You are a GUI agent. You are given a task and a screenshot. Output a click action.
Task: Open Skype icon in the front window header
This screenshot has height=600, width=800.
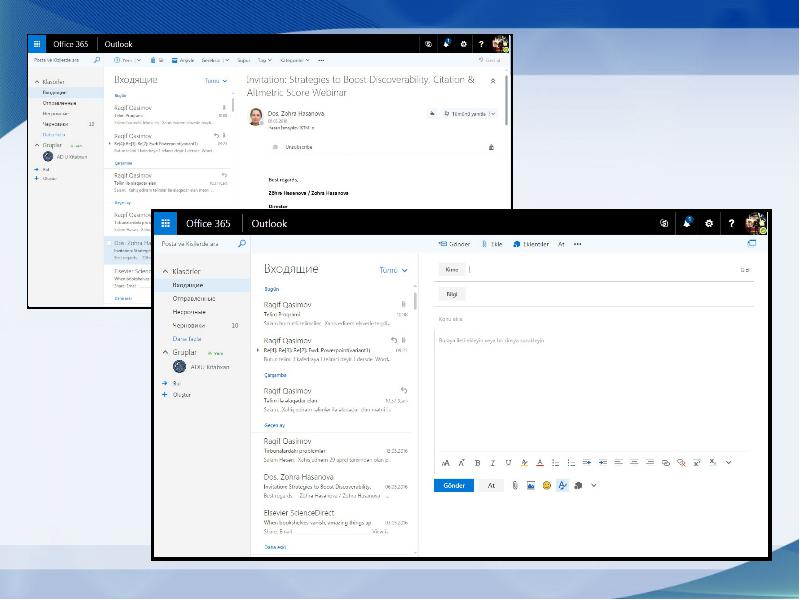664,223
